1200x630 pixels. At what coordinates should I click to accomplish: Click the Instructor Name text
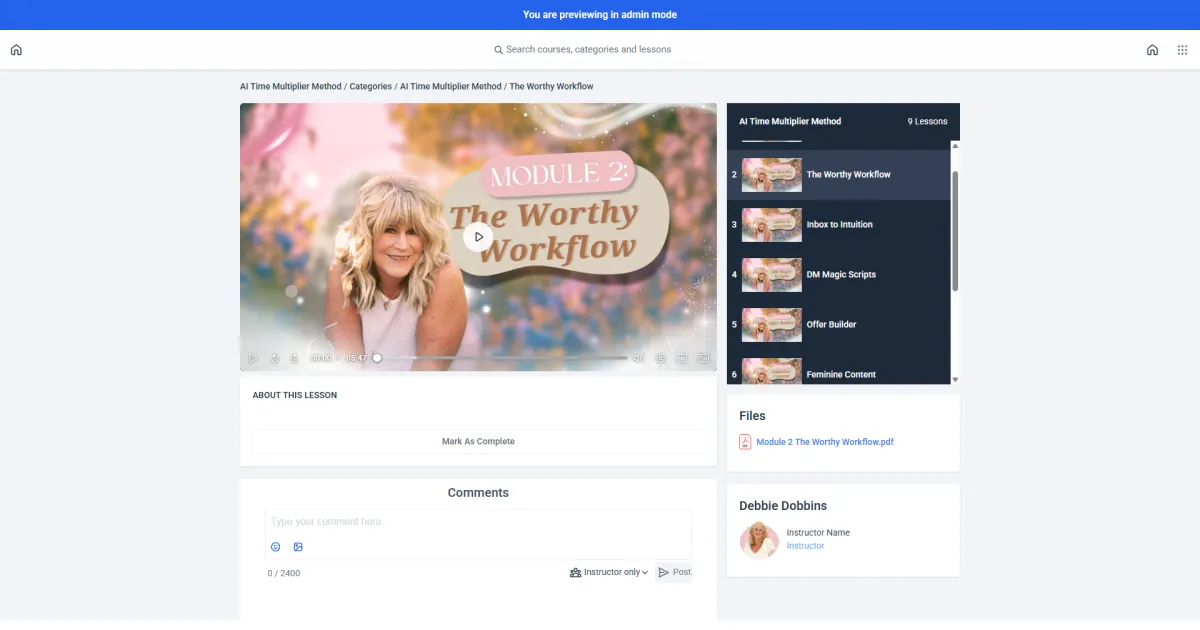818,533
